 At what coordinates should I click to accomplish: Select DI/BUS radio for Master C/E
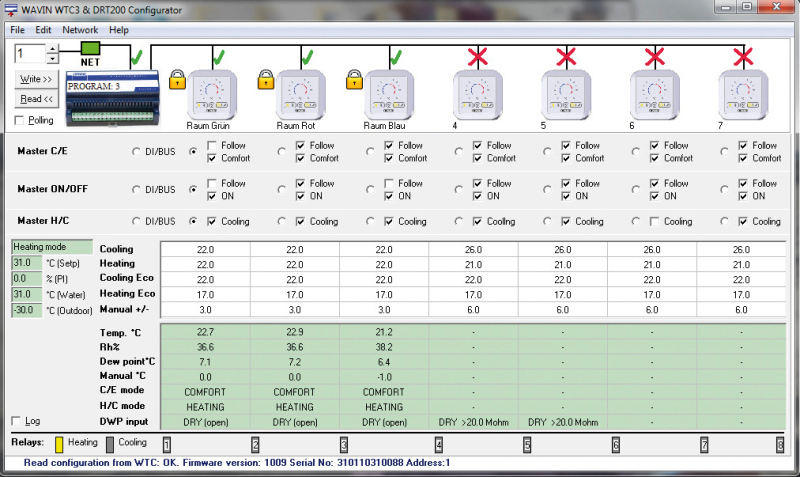tap(136, 152)
